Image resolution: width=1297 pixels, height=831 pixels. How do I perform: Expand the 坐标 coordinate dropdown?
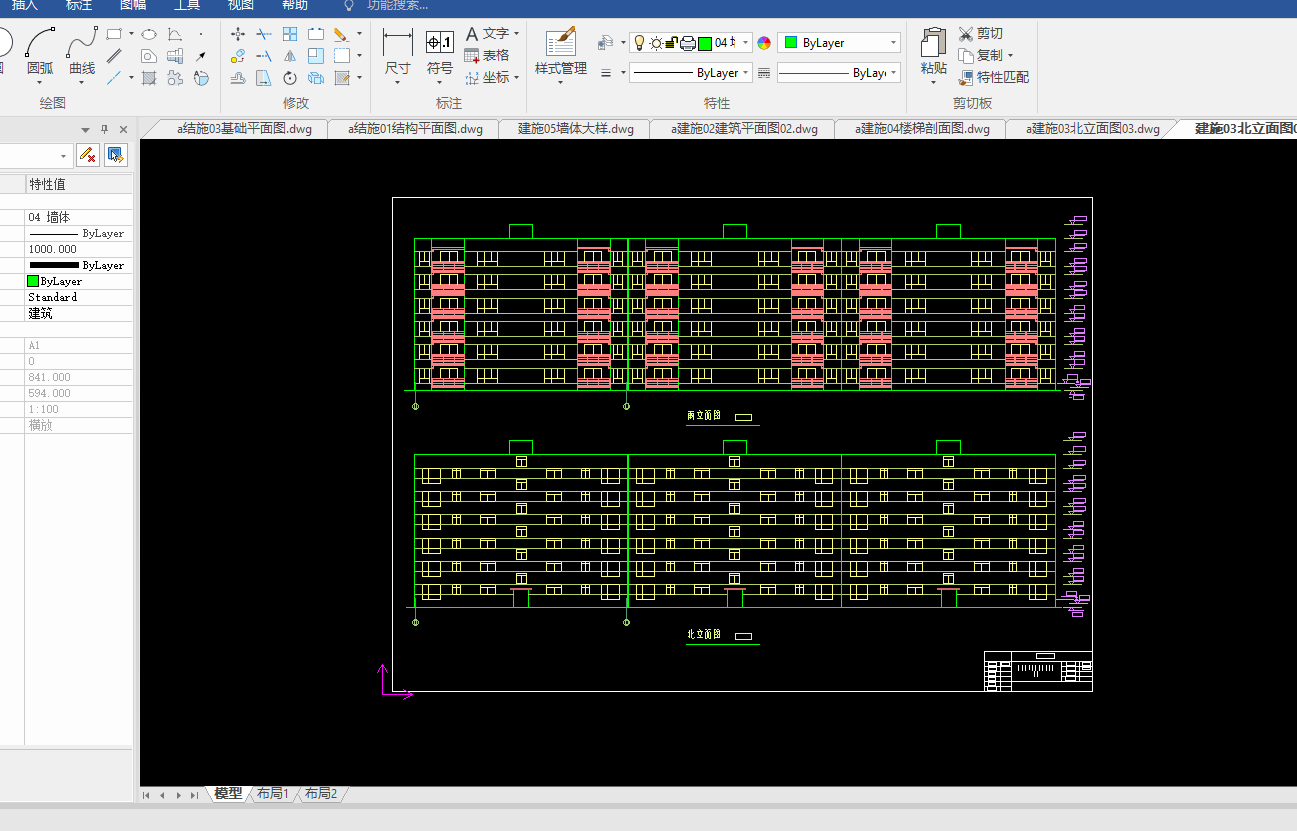516,78
